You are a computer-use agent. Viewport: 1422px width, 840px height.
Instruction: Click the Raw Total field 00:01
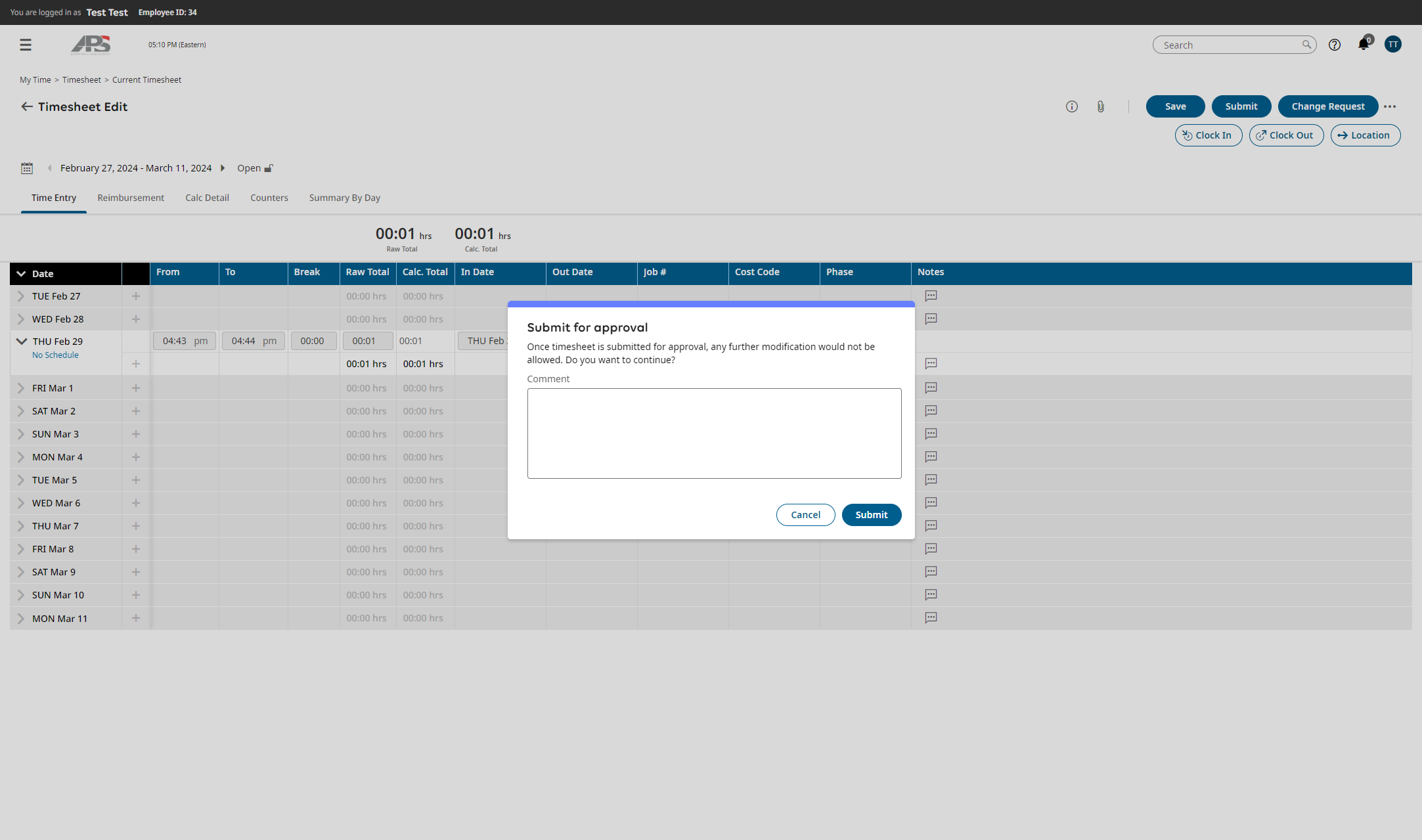point(368,341)
